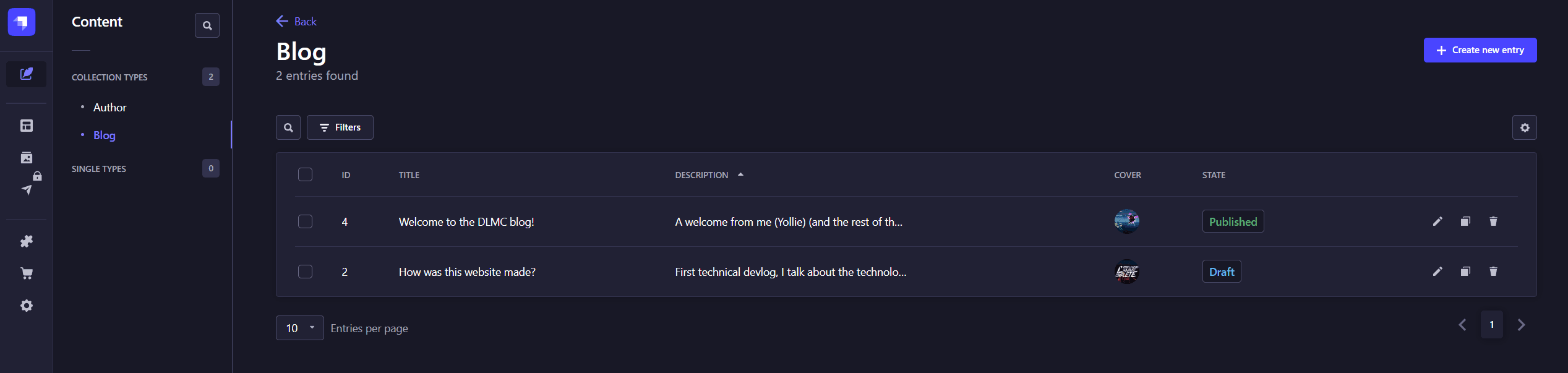Open the Media Library from the sidebar

[x=26, y=157]
